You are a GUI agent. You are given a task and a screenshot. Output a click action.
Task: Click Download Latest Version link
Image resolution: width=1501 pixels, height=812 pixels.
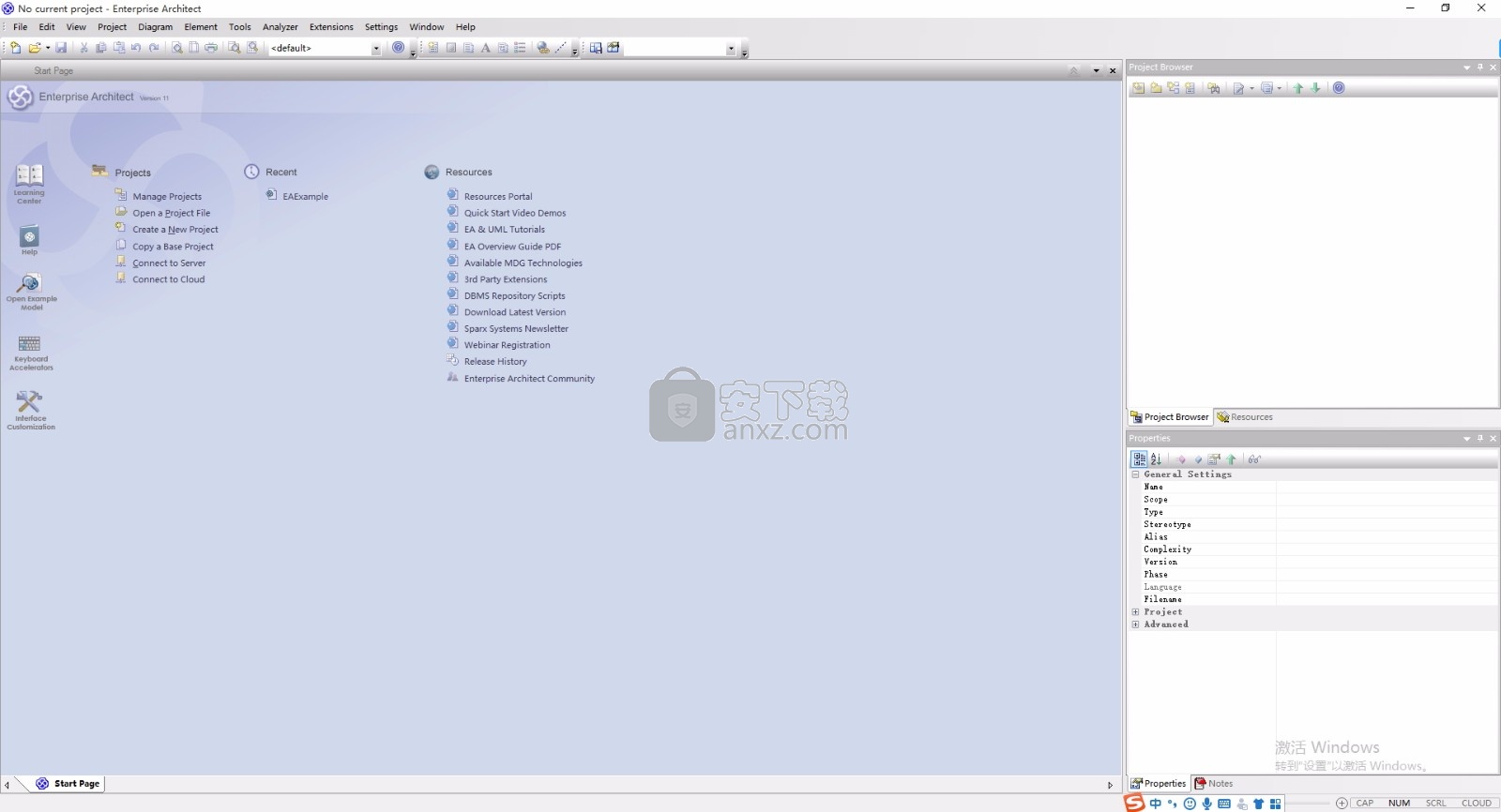515,312
